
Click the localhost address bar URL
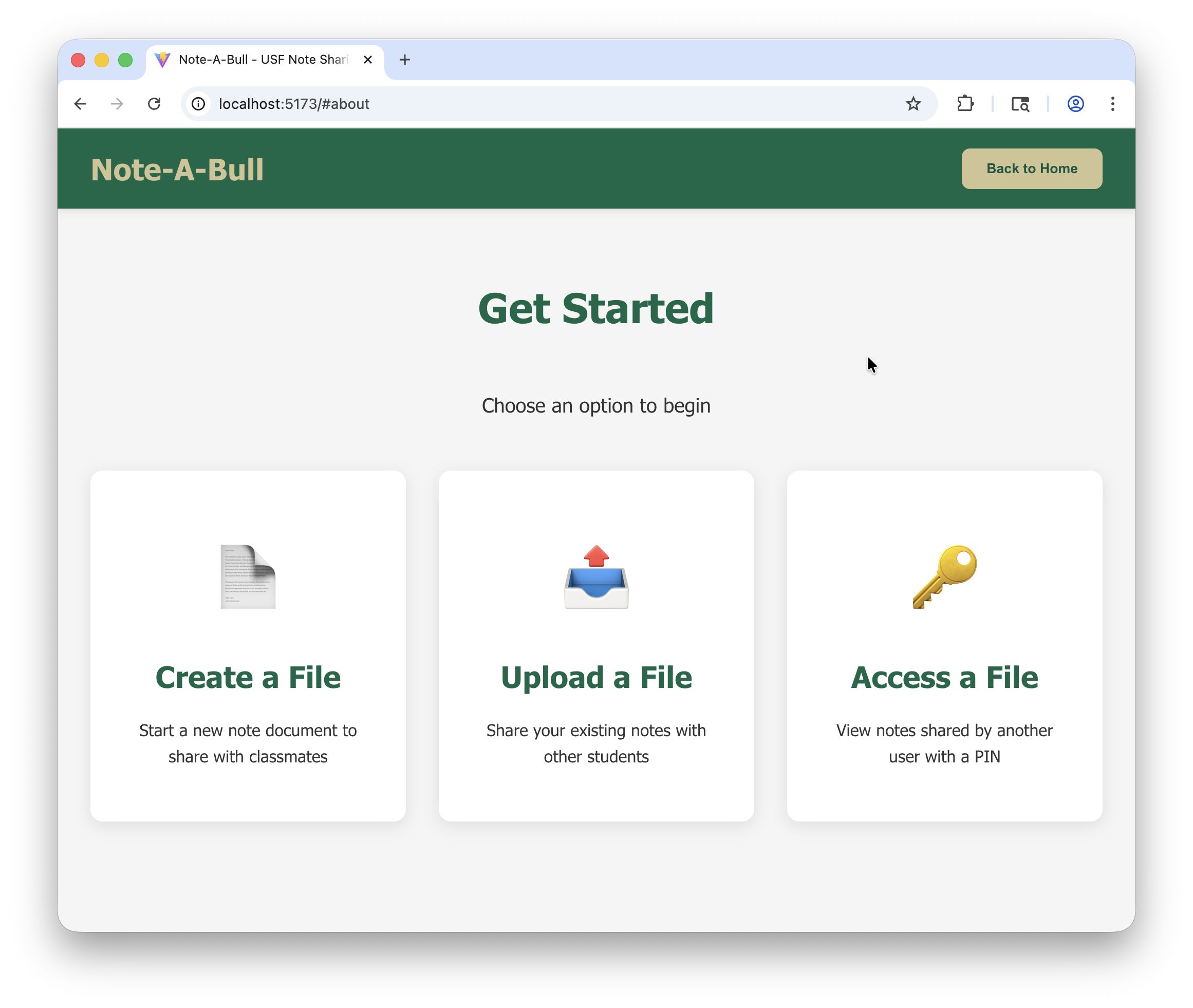pos(294,104)
